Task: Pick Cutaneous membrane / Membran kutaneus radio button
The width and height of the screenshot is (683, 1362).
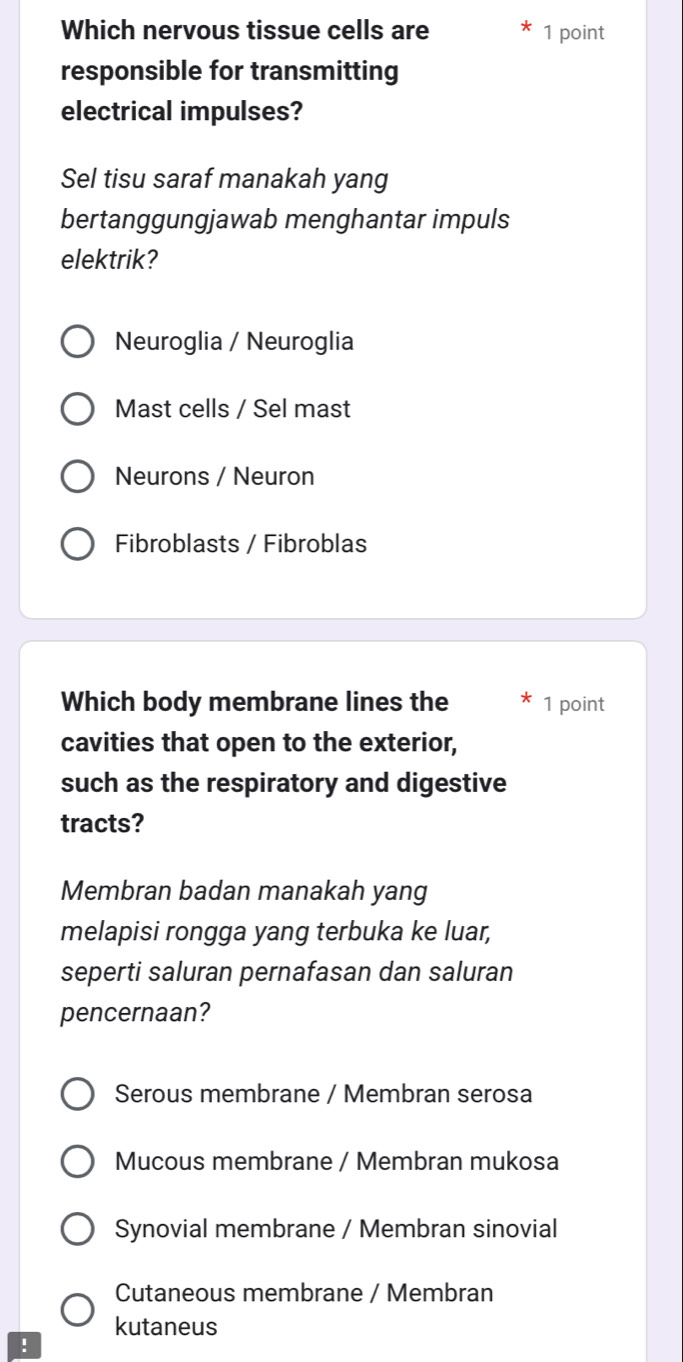Action: [x=78, y=1310]
